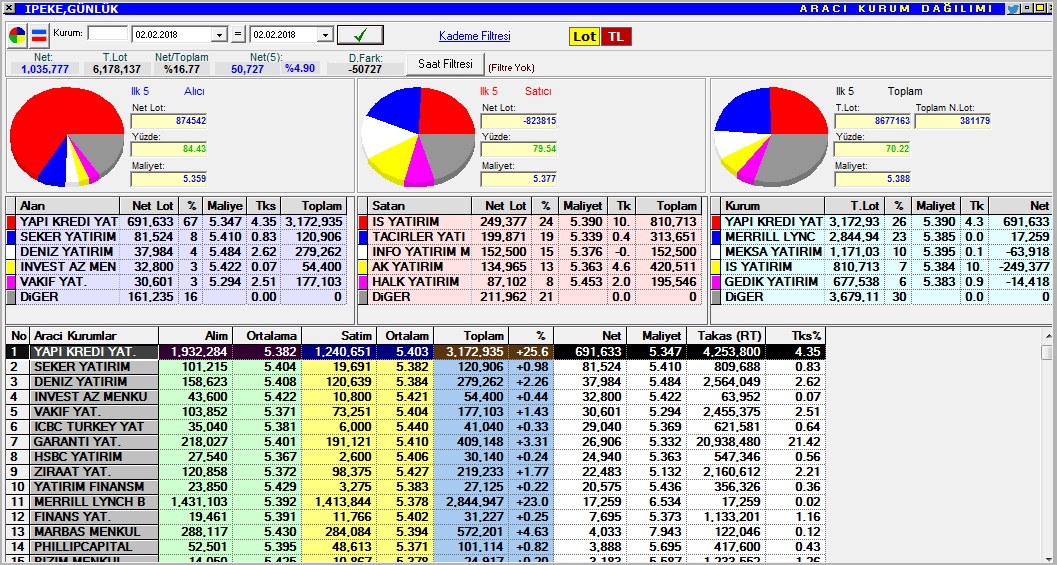The height and width of the screenshot is (565, 1057).
Task: Open the Twitter bird icon in title bar
Action: tap(1012, 9)
